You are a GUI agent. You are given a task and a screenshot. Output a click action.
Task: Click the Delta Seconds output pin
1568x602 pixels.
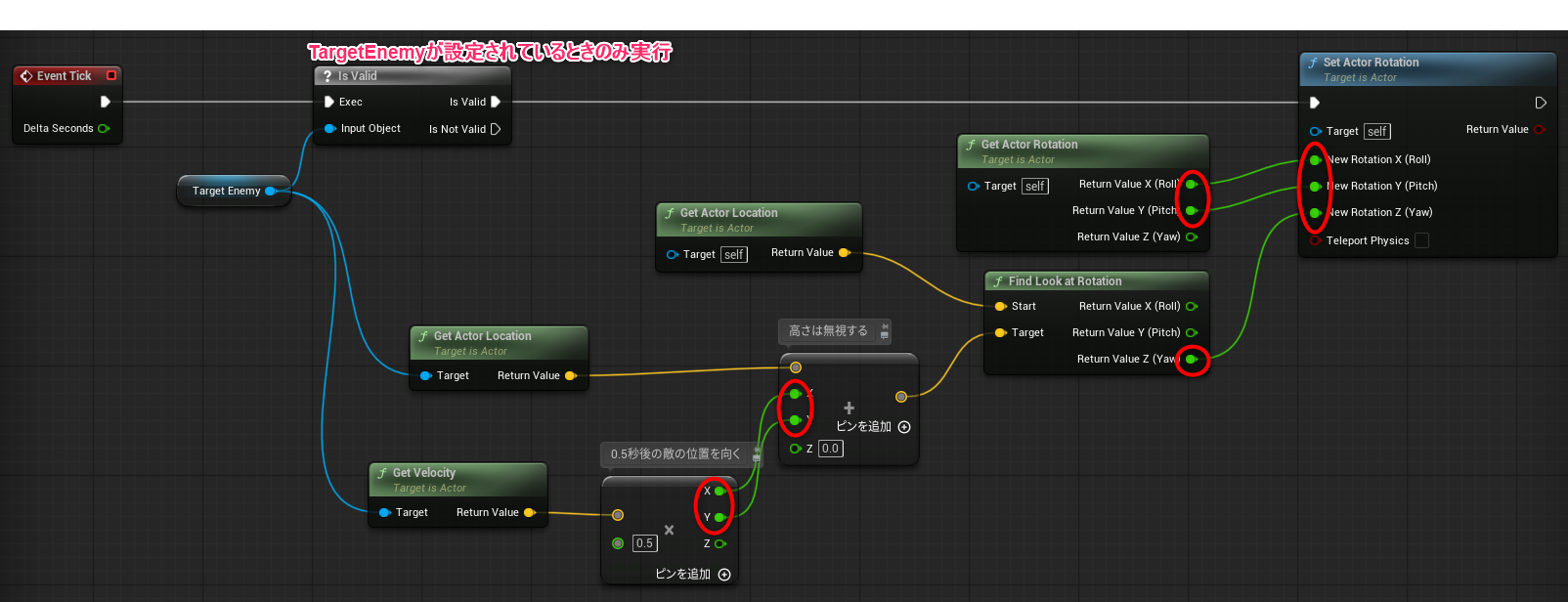[x=104, y=128]
